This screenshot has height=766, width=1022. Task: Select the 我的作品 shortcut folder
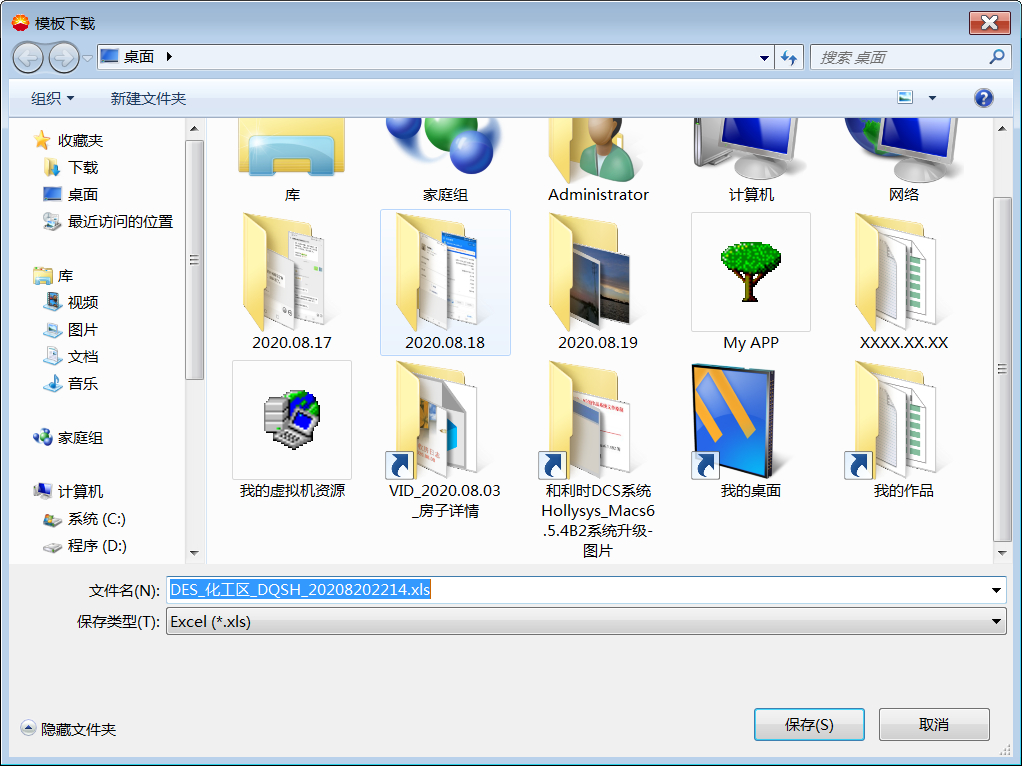click(903, 430)
